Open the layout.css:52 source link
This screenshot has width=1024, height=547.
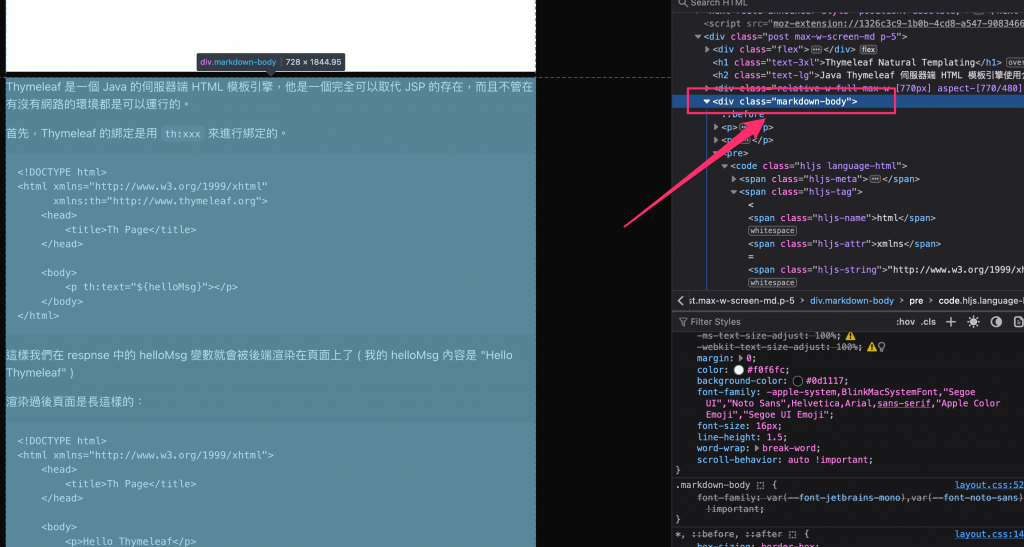coord(989,485)
